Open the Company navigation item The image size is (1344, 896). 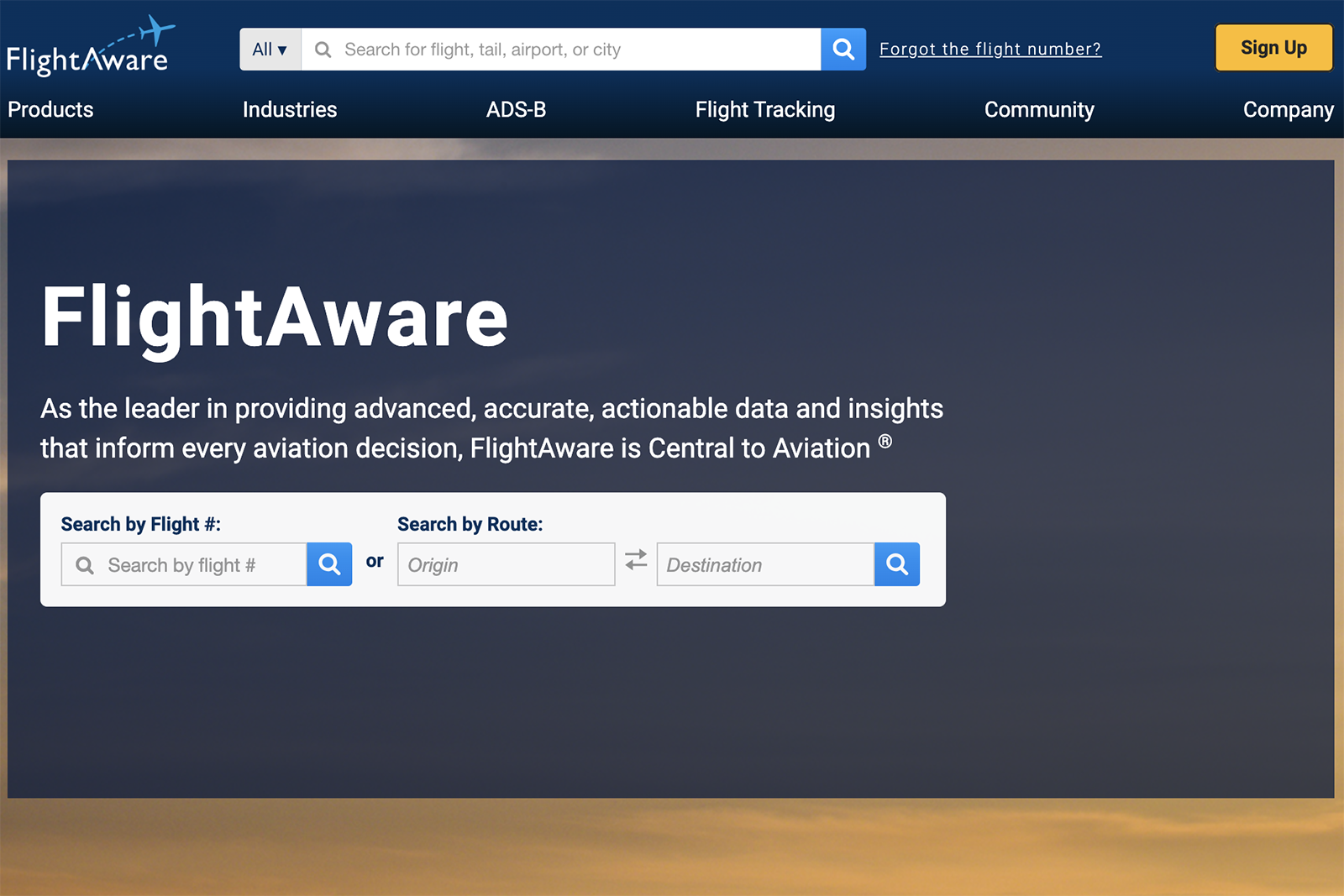point(1287,109)
